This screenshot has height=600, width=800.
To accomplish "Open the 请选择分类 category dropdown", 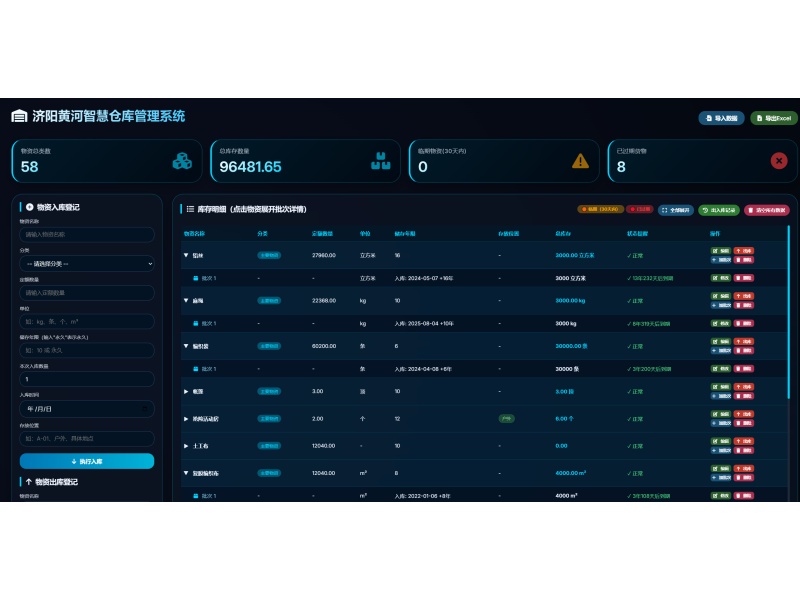I will click(x=87, y=264).
